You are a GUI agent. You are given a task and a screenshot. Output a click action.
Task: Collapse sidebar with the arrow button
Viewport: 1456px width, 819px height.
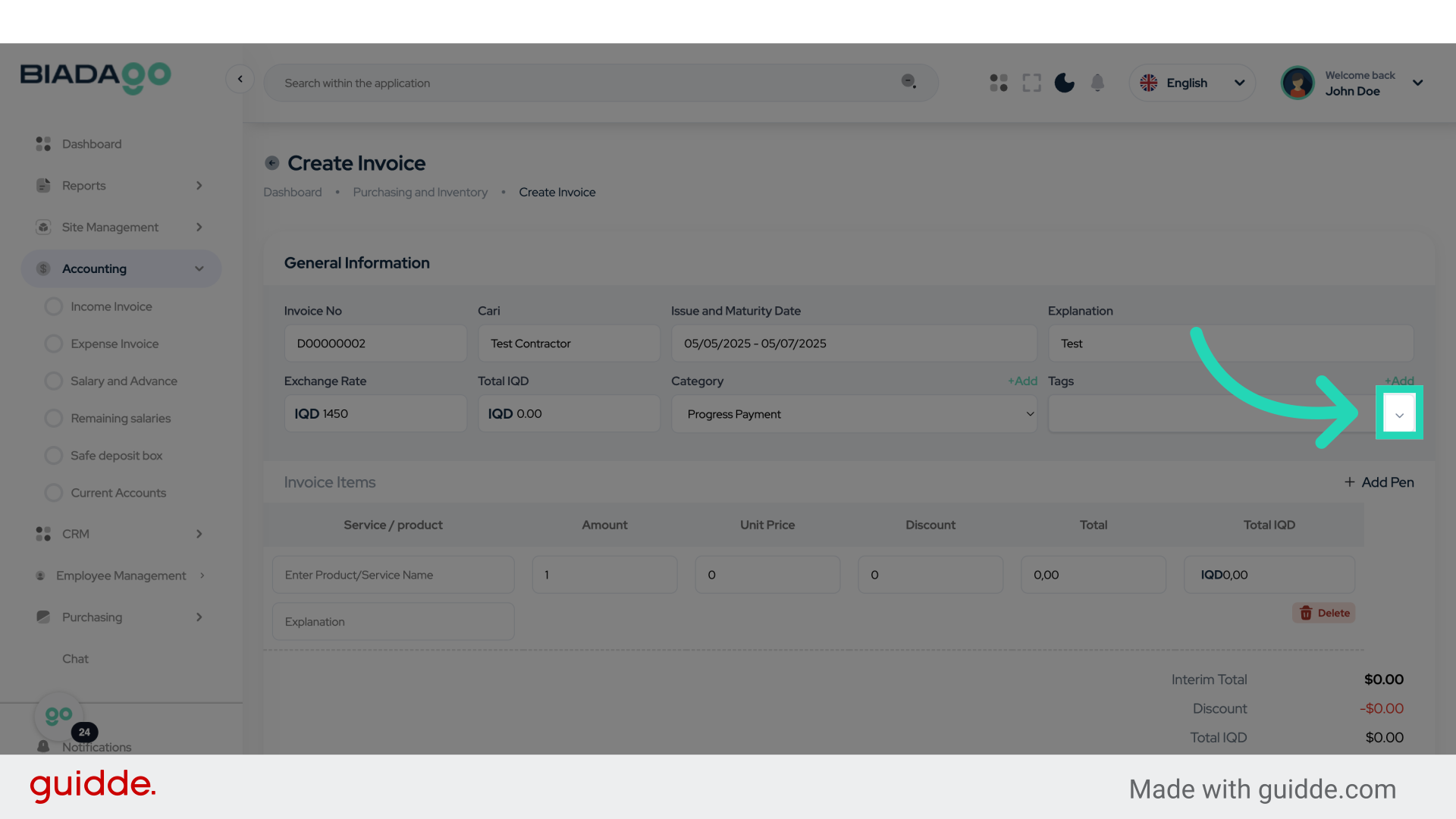240,79
